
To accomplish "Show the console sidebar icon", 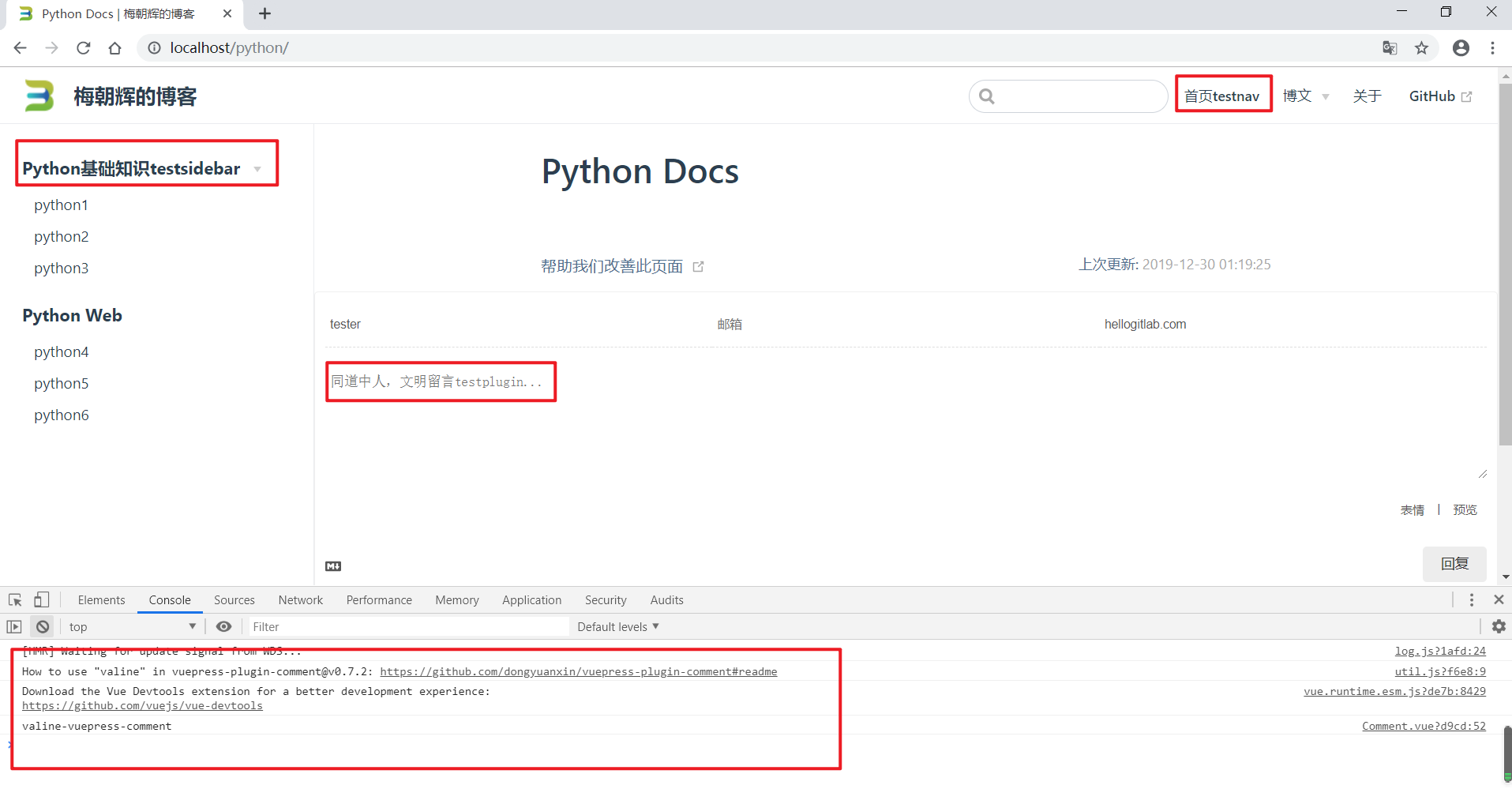I will click(14, 627).
